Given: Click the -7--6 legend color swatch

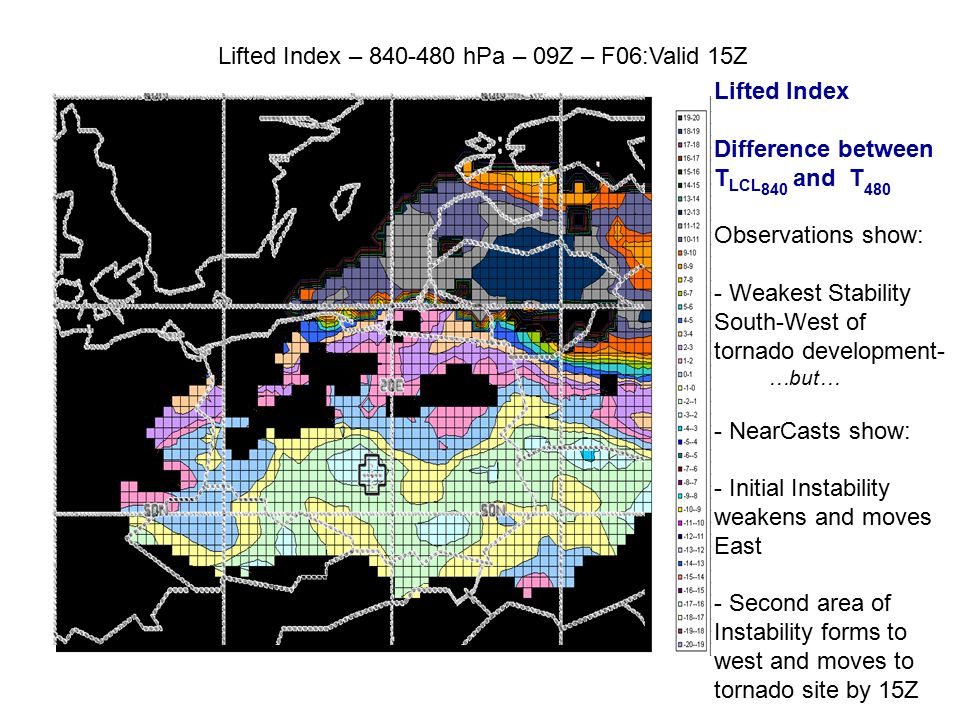Looking at the screenshot, I should point(680,468).
